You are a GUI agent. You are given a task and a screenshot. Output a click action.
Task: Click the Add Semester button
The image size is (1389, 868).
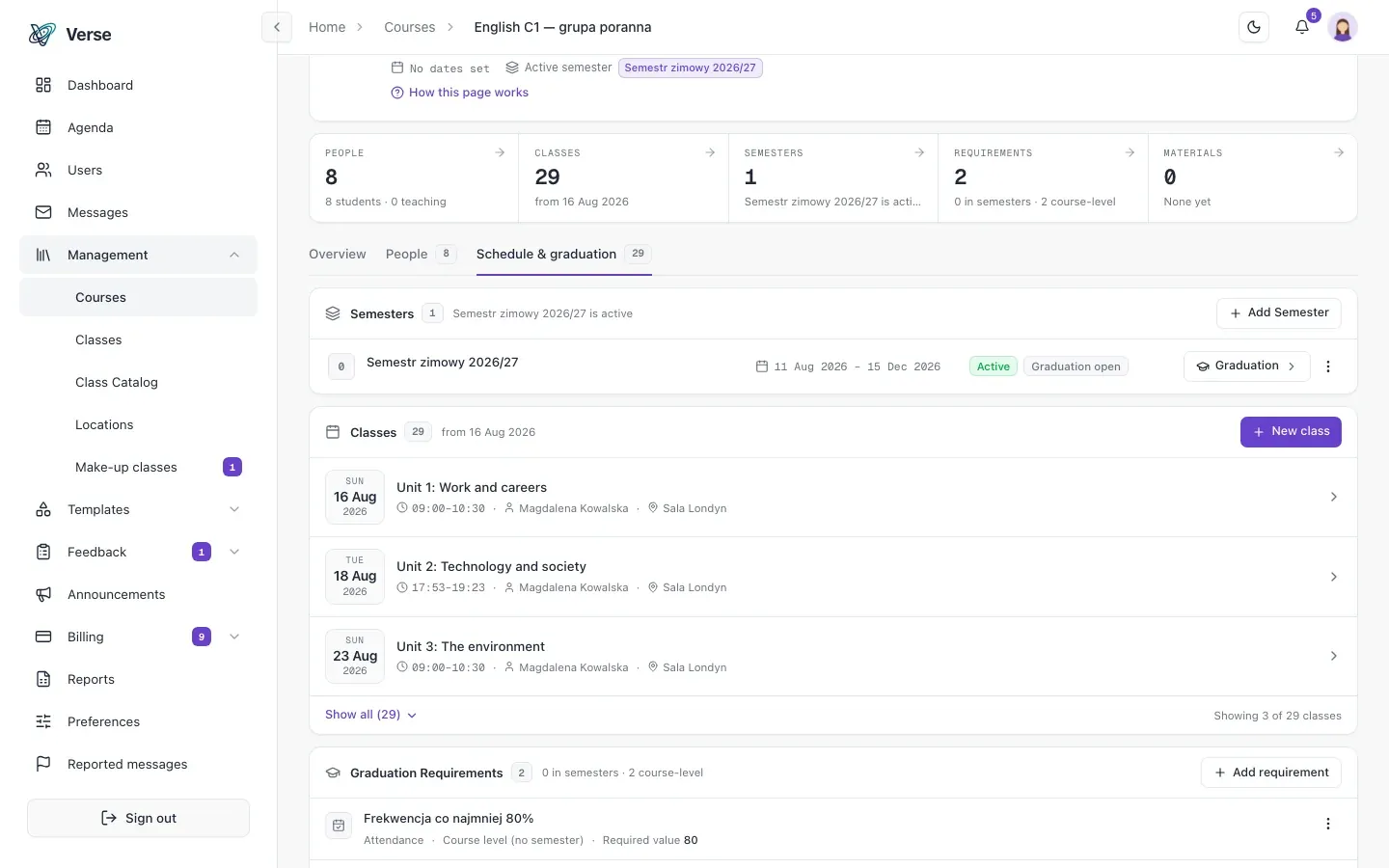coord(1279,312)
